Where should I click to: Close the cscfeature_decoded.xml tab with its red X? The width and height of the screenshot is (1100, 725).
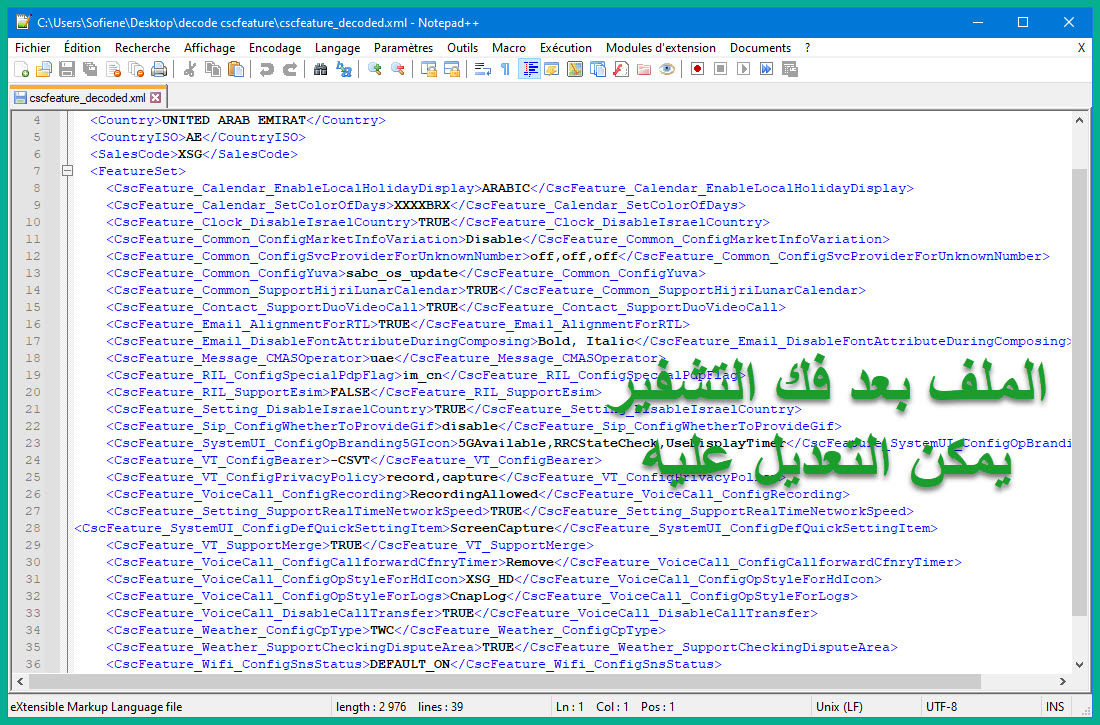156,98
